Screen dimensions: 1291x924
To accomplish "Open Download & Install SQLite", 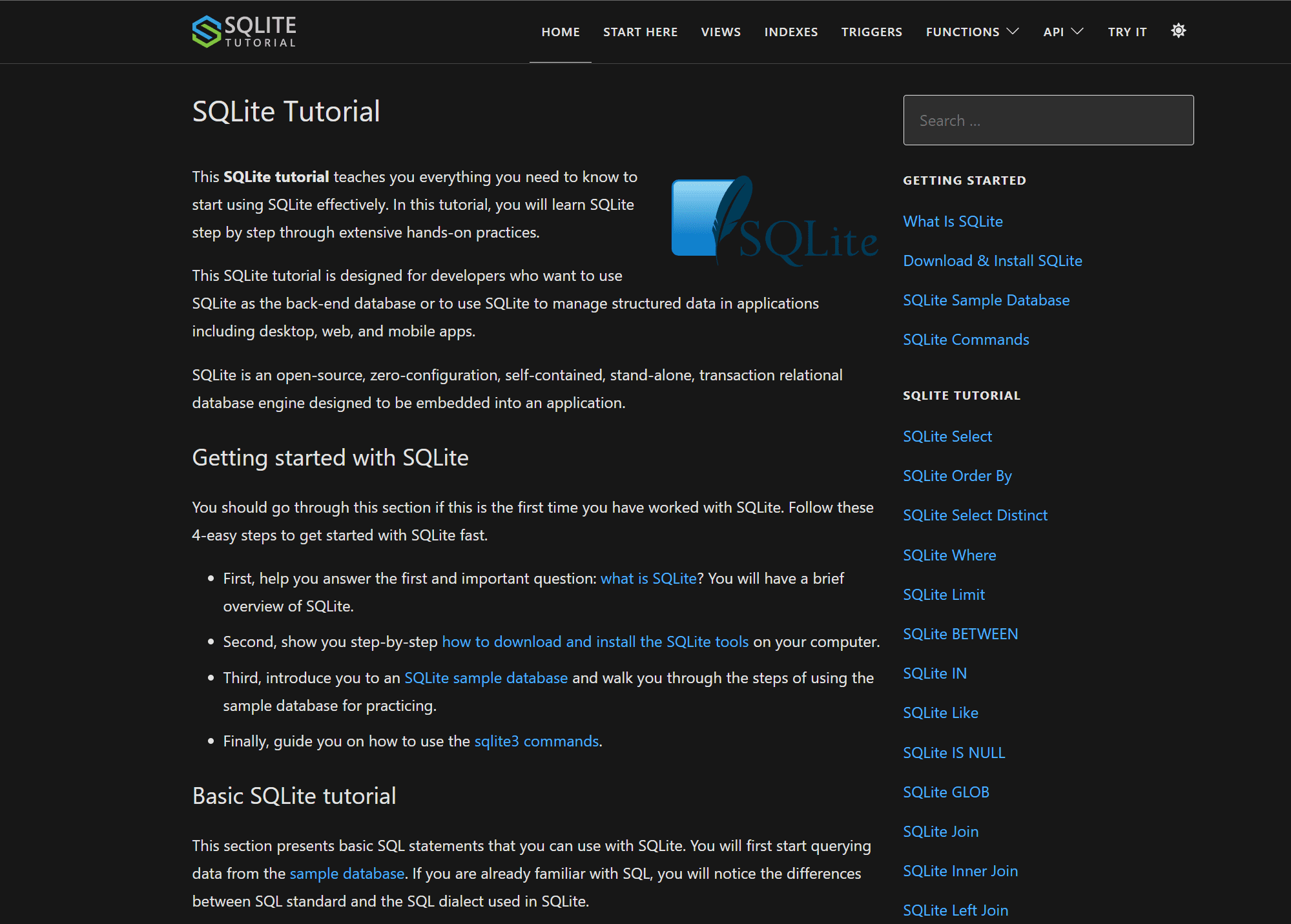I will (x=992, y=260).
